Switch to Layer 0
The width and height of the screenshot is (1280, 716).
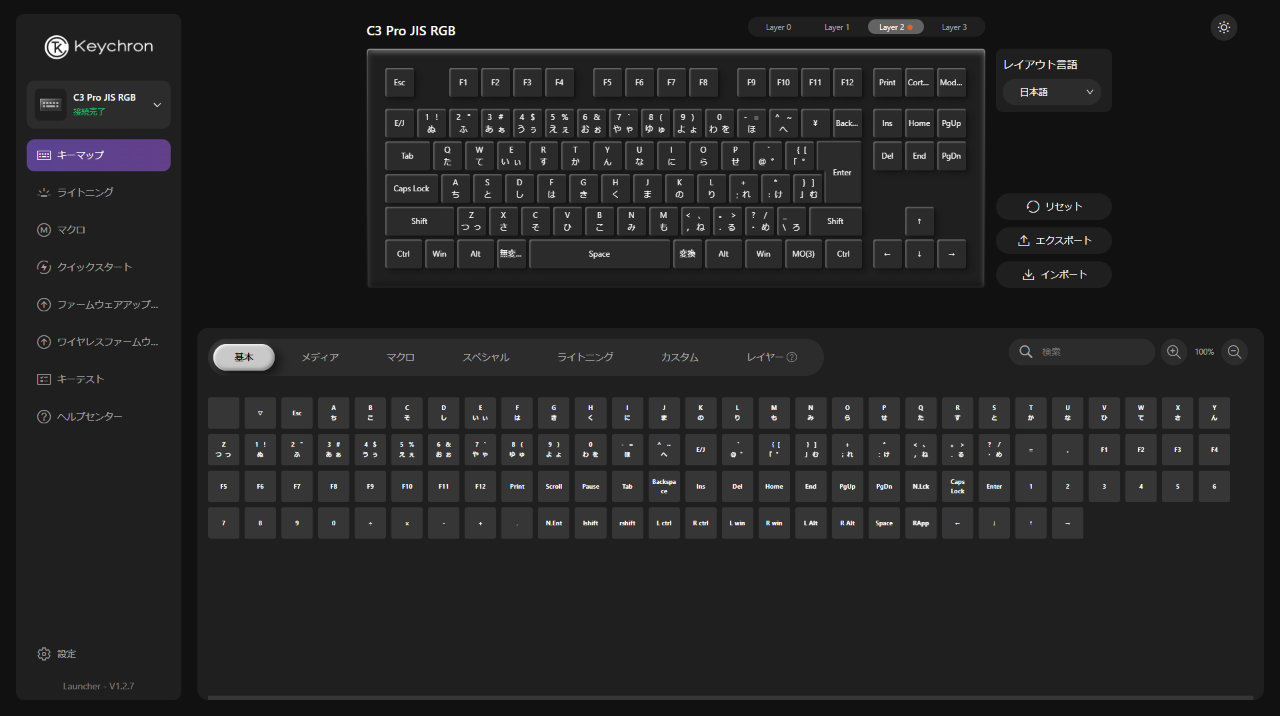(778, 27)
